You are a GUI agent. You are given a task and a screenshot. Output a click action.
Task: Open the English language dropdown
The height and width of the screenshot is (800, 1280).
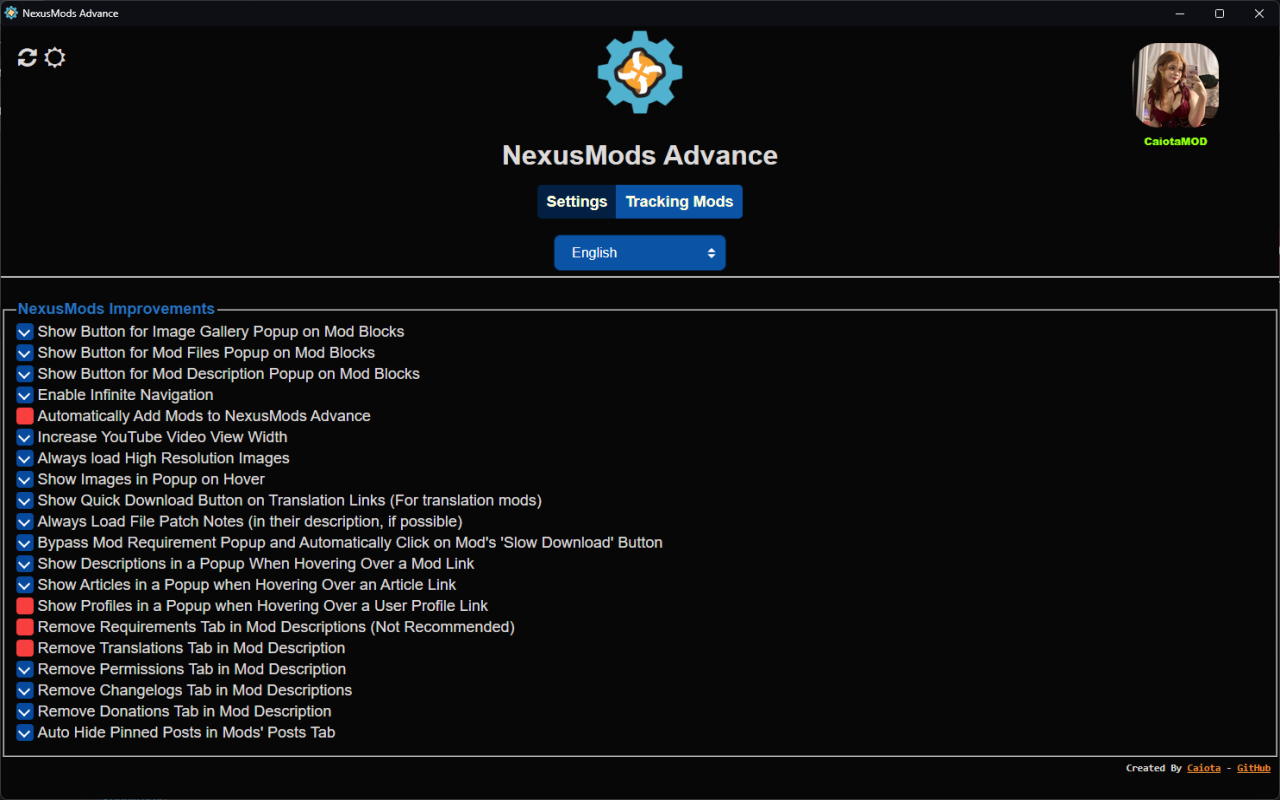point(640,253)
